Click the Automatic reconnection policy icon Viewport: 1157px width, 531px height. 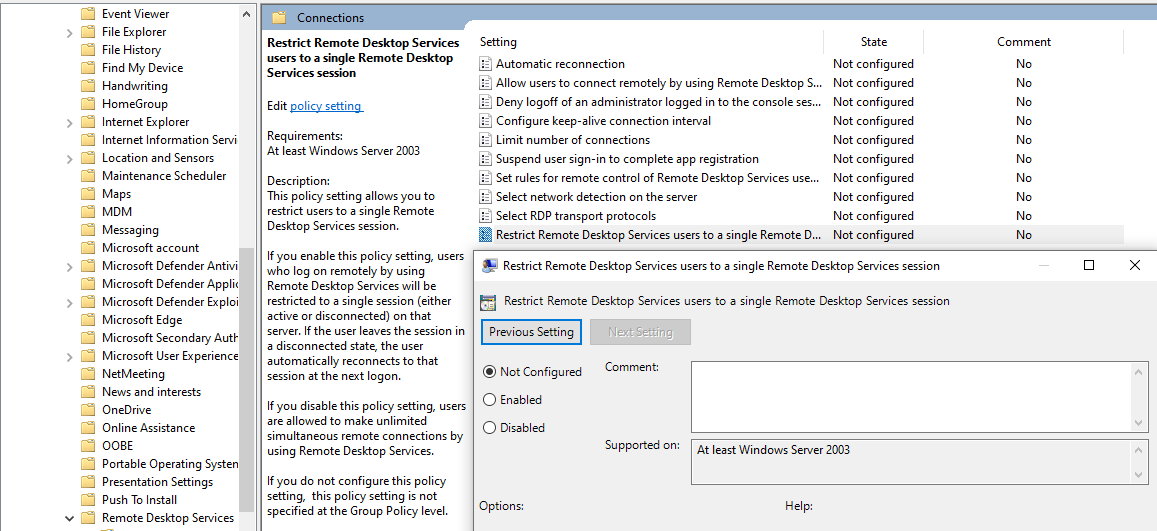[486, 64]
